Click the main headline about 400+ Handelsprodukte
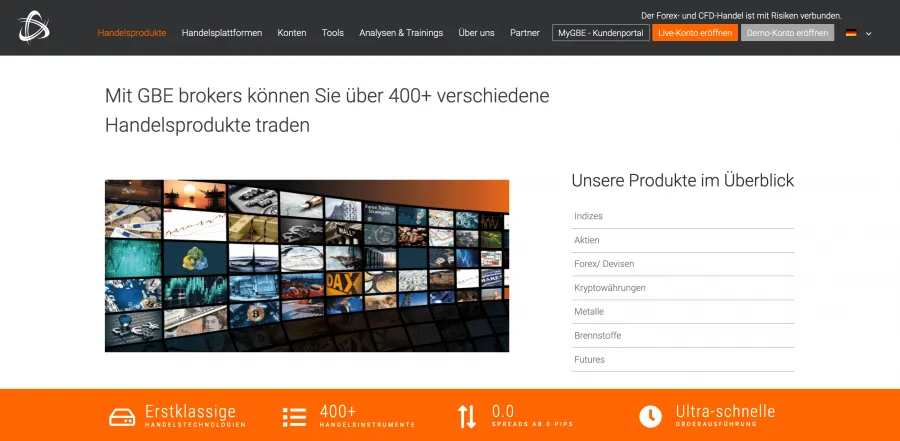 coord(327,110)
